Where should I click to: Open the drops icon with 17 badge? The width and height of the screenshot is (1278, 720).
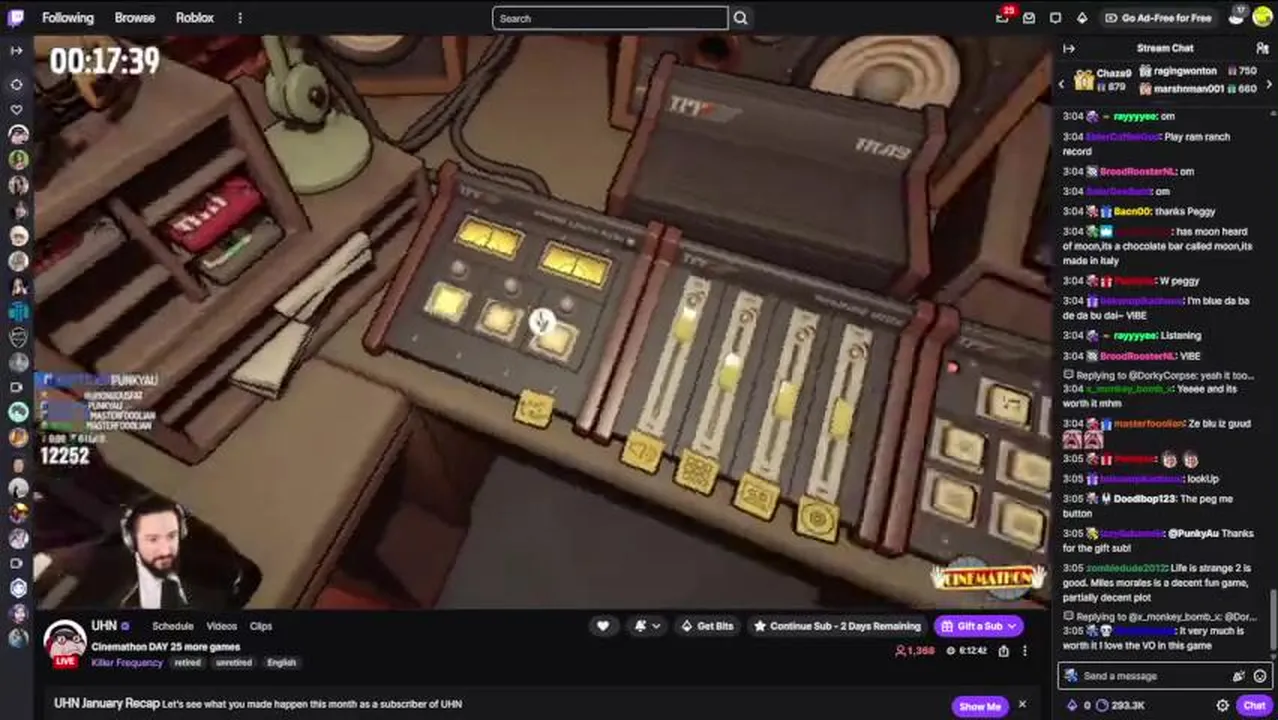[x=1238, y=16]
